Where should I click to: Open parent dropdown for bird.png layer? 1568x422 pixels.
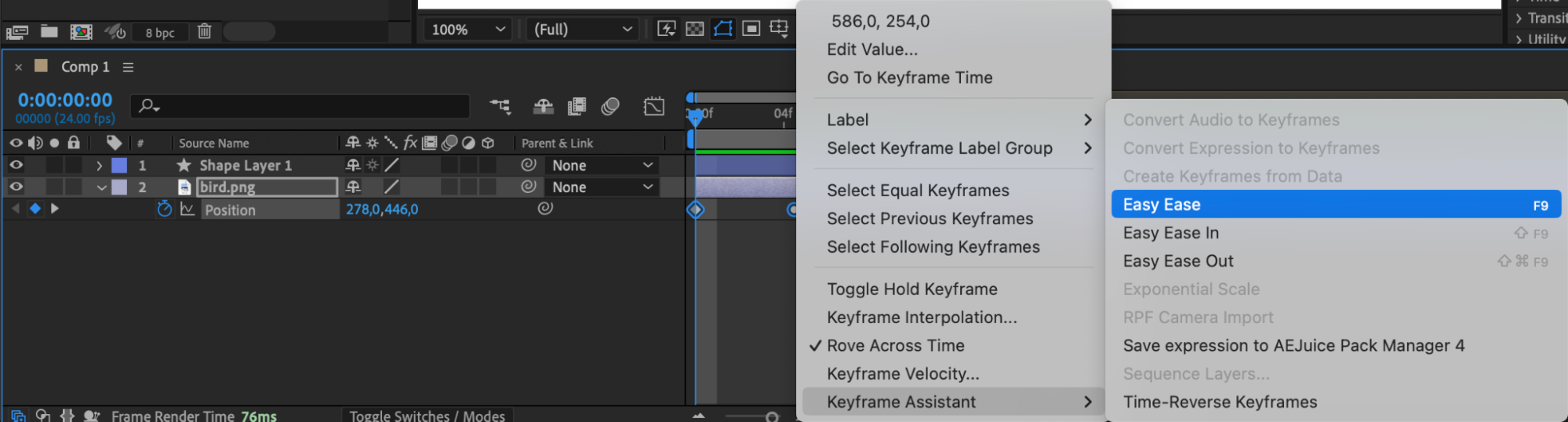click(x=602, y=187)
